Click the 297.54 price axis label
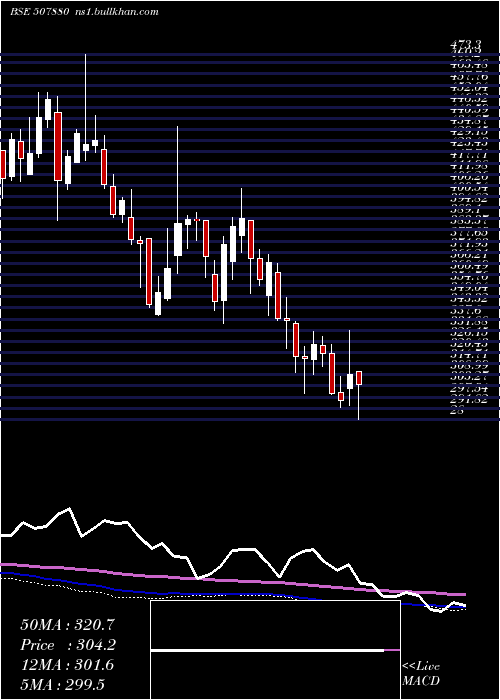Screen dimensions: 500x700 point(471,389)
